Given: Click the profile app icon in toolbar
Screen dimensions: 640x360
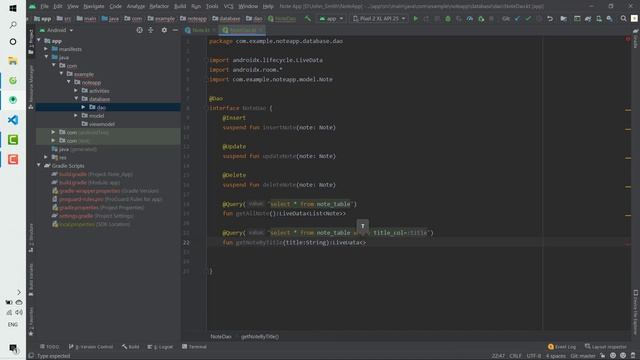Looking at the screenshot, I should click(x=470, y=19).
